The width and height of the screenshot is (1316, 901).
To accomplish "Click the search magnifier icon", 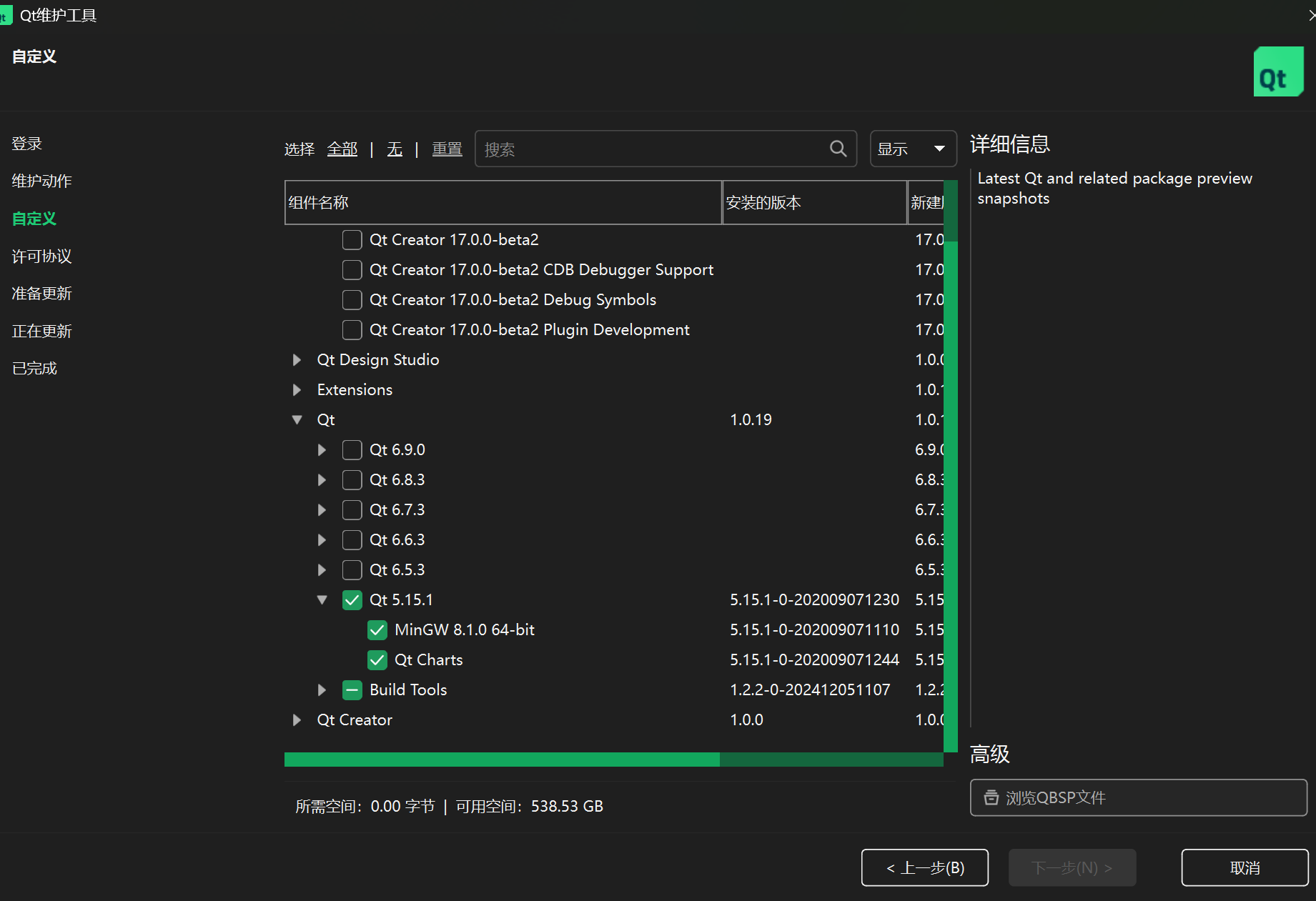I will click(x=838, y=149).
